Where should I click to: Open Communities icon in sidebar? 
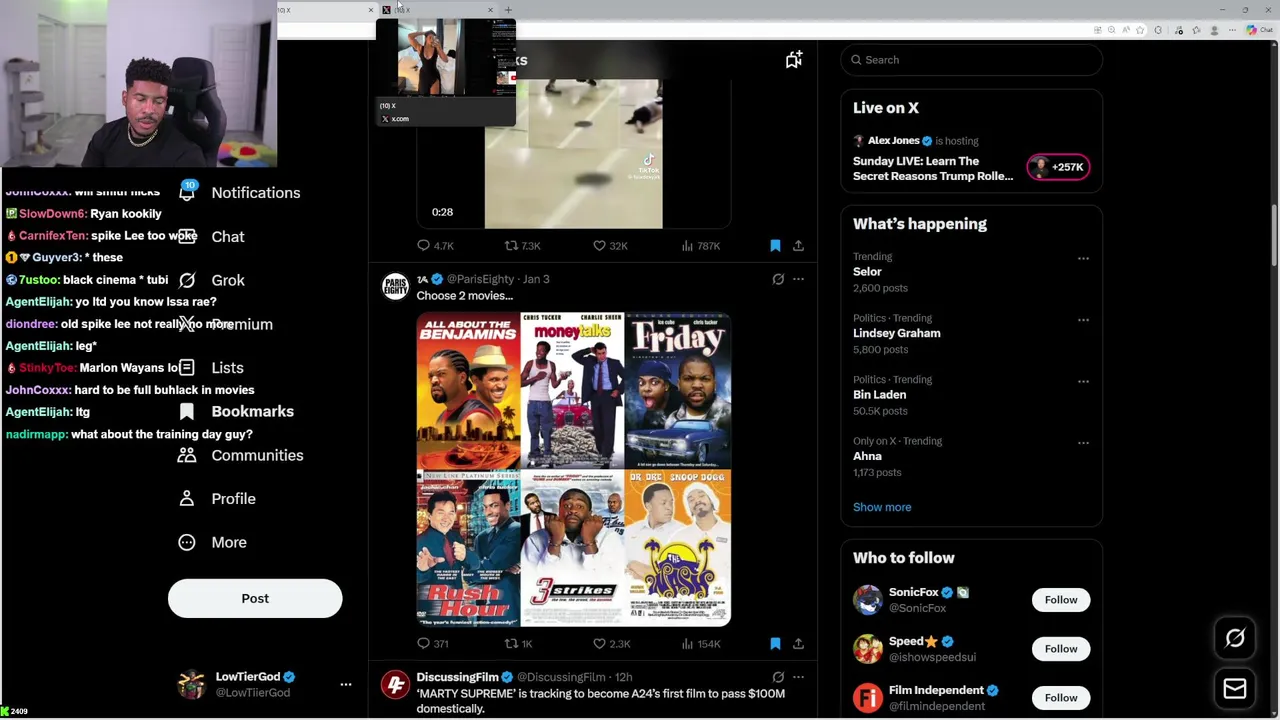[x=187, y=455]
